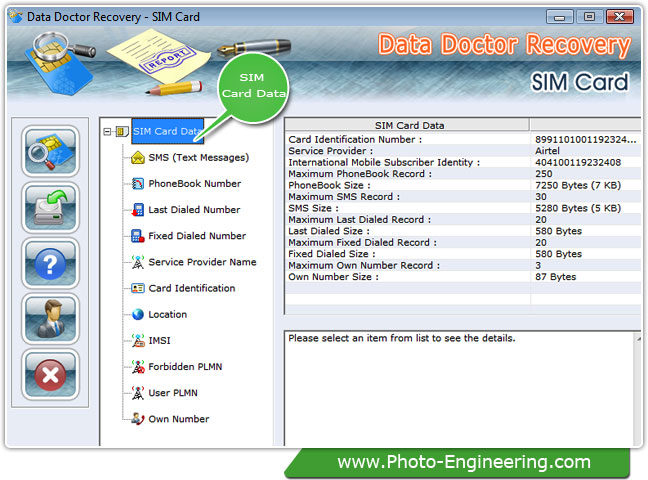
Task: Click the red X exit sidebar button
Action: point(50,375)
